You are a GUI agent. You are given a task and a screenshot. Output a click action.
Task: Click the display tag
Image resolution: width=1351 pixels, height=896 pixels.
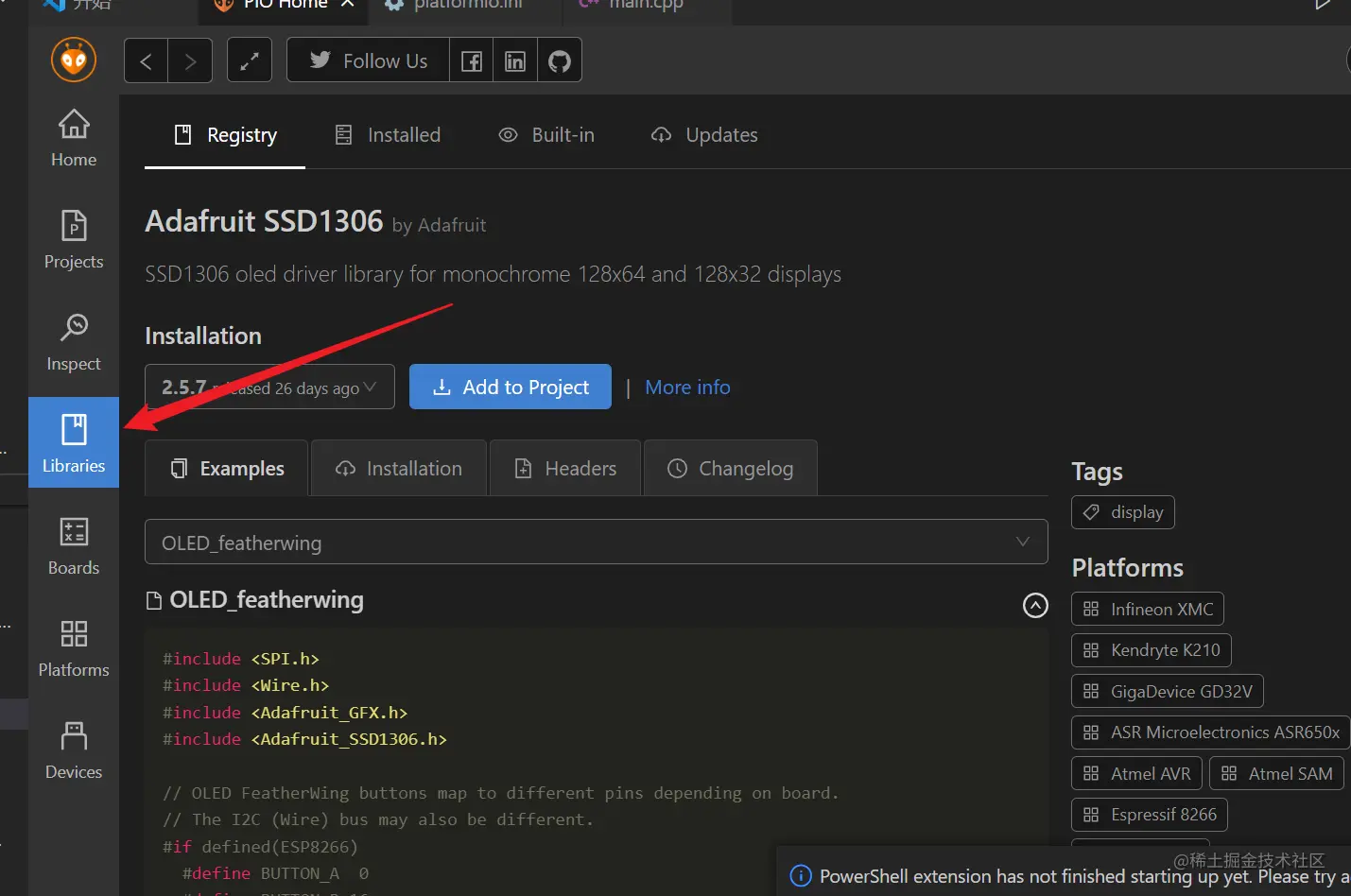pyautogui.click(x=1123, y=512)
